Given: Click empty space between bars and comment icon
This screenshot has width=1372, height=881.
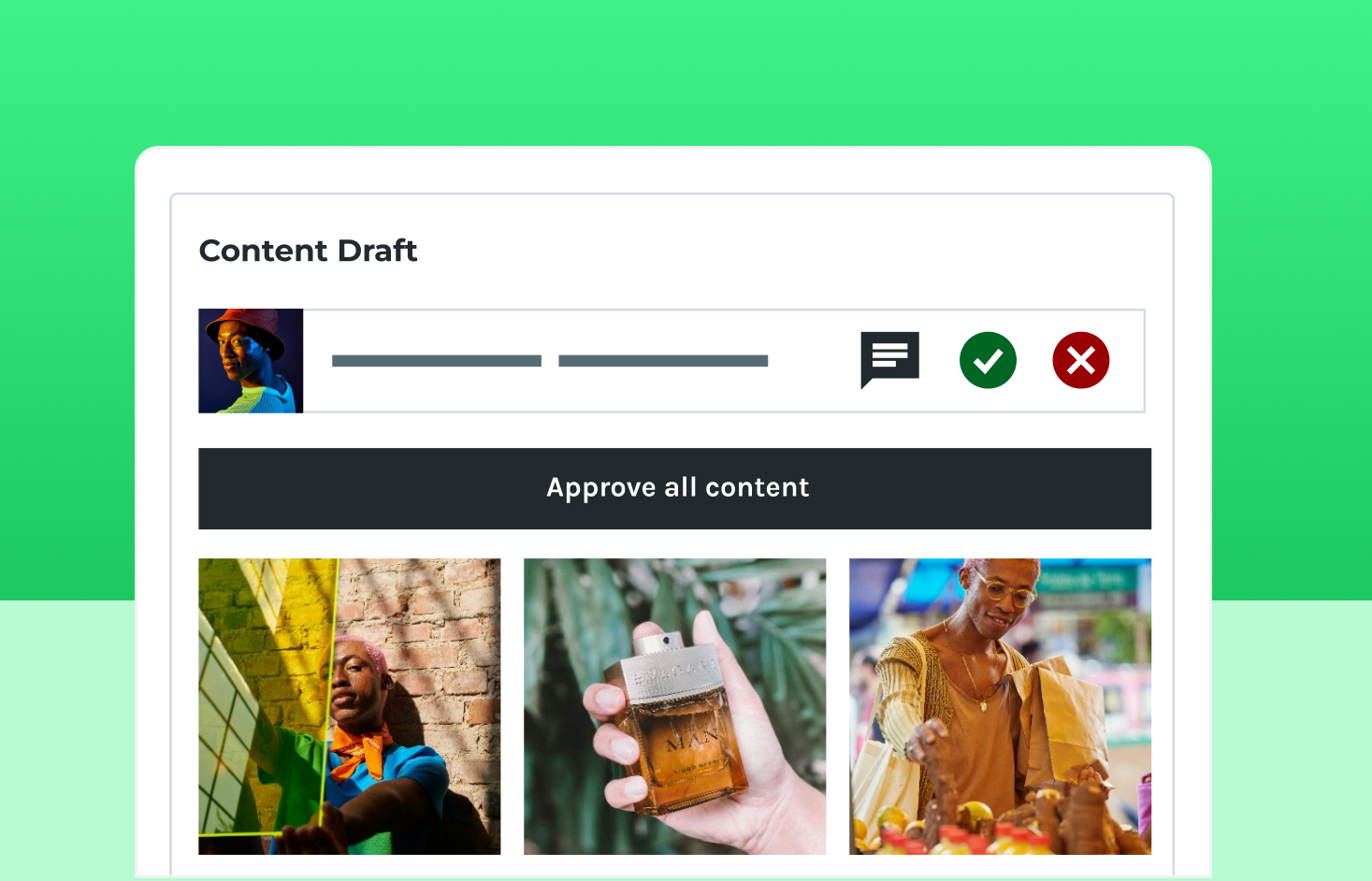Looking at the screenshot, I should point(814,361).
